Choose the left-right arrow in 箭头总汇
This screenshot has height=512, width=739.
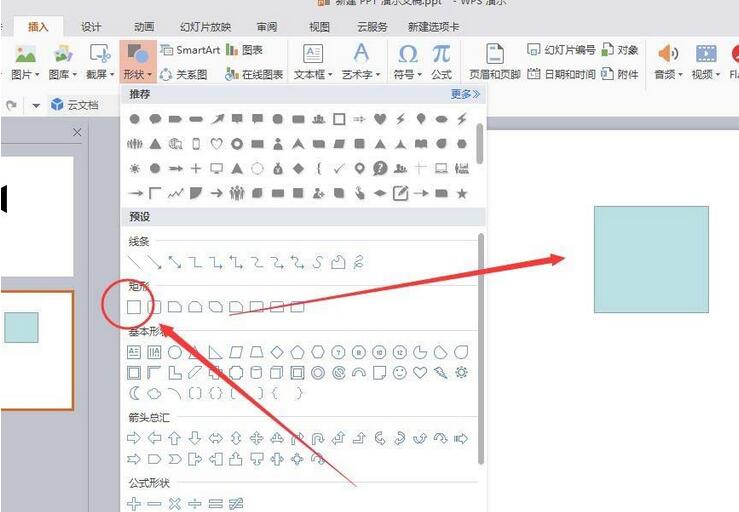click(216, 438)
